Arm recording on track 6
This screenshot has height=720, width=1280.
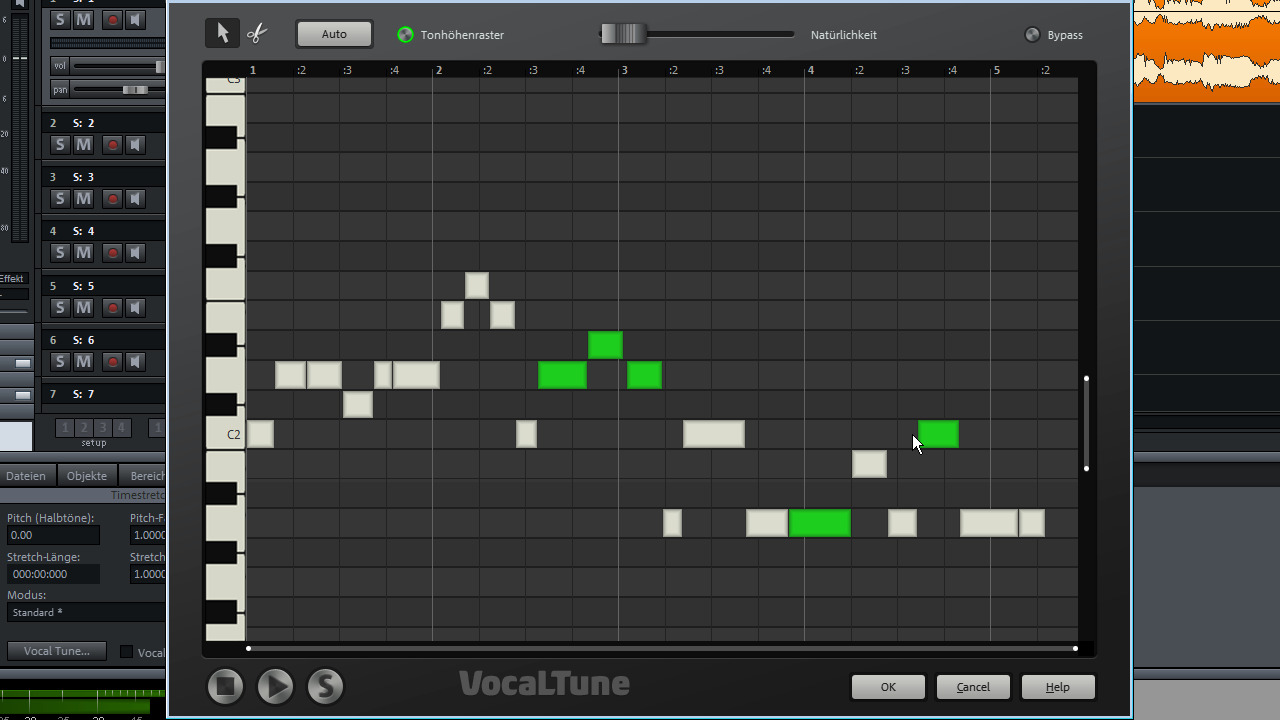pyautogui.click(x=112, y=362)
